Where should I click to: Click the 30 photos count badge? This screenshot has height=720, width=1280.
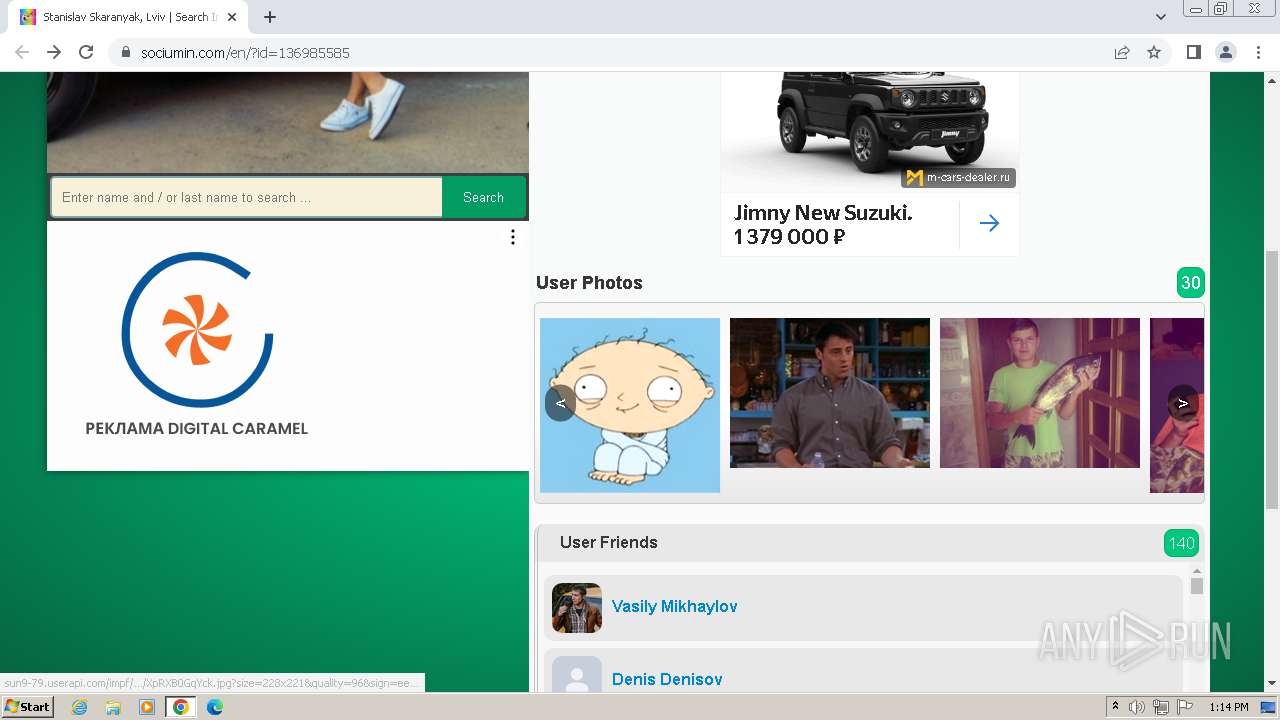tap(1191, 283)
